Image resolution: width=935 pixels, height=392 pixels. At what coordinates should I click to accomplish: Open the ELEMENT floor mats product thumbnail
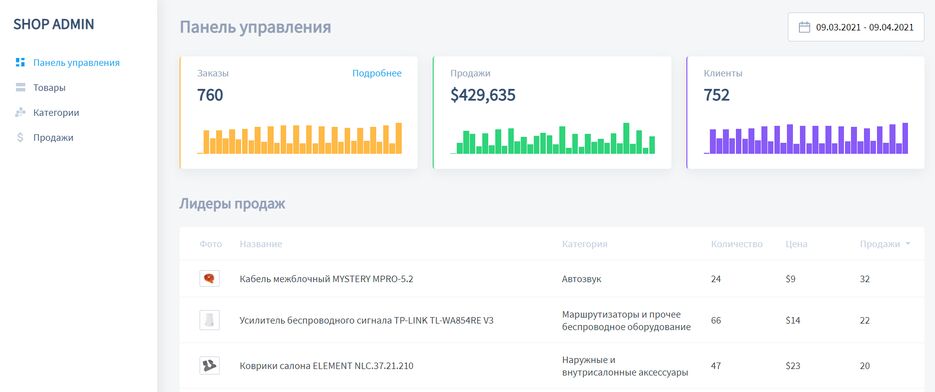pos(209,365)
